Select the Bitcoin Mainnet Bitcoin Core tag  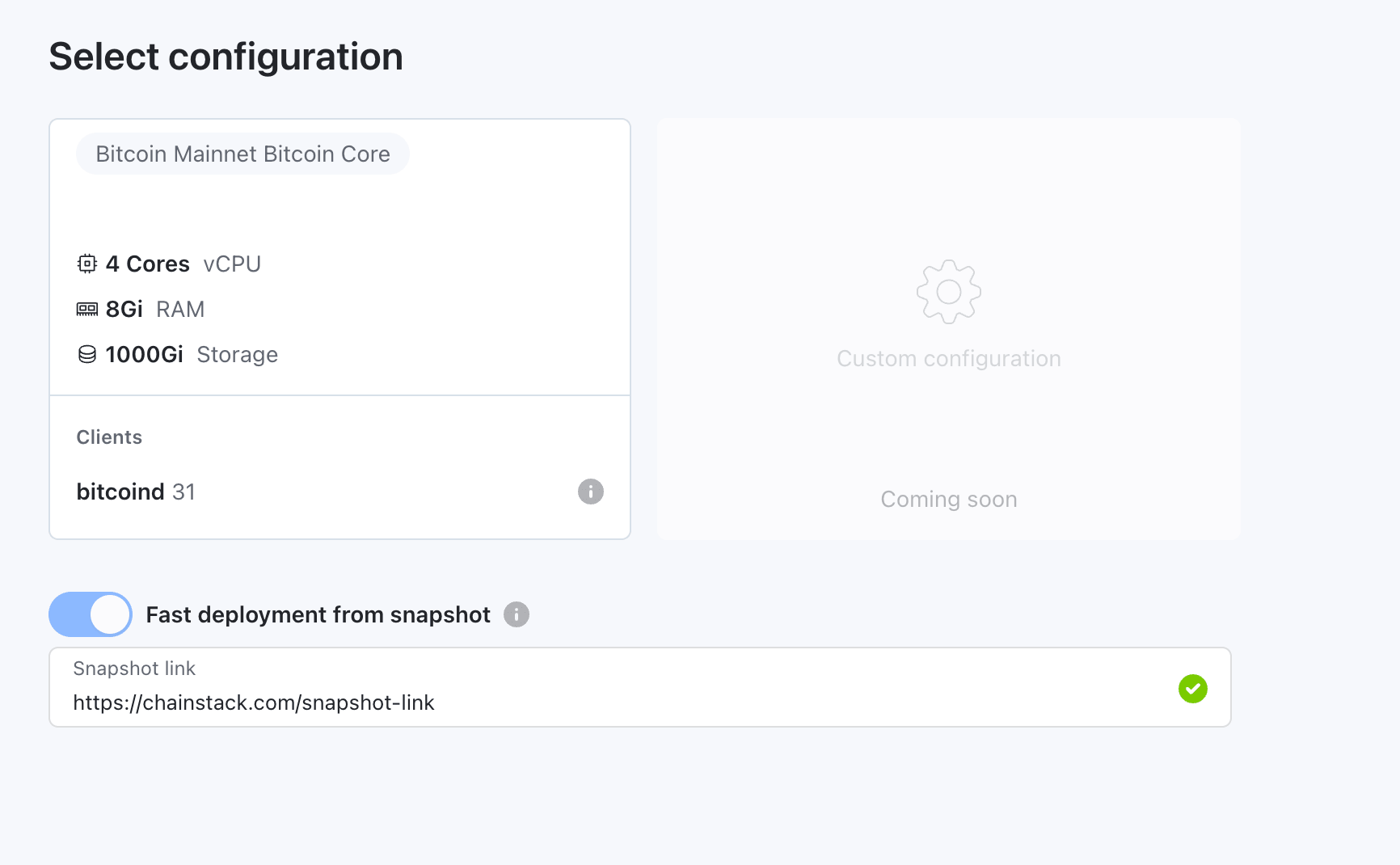click(242, 154)
